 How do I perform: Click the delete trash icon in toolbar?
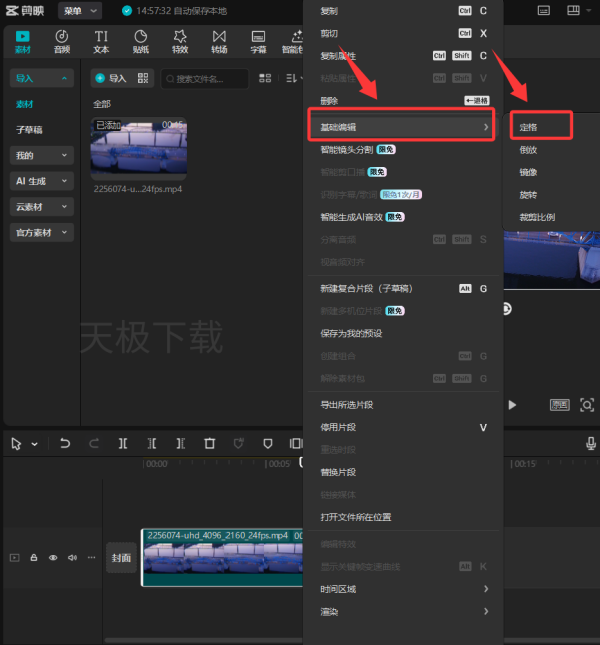[210, 443]
